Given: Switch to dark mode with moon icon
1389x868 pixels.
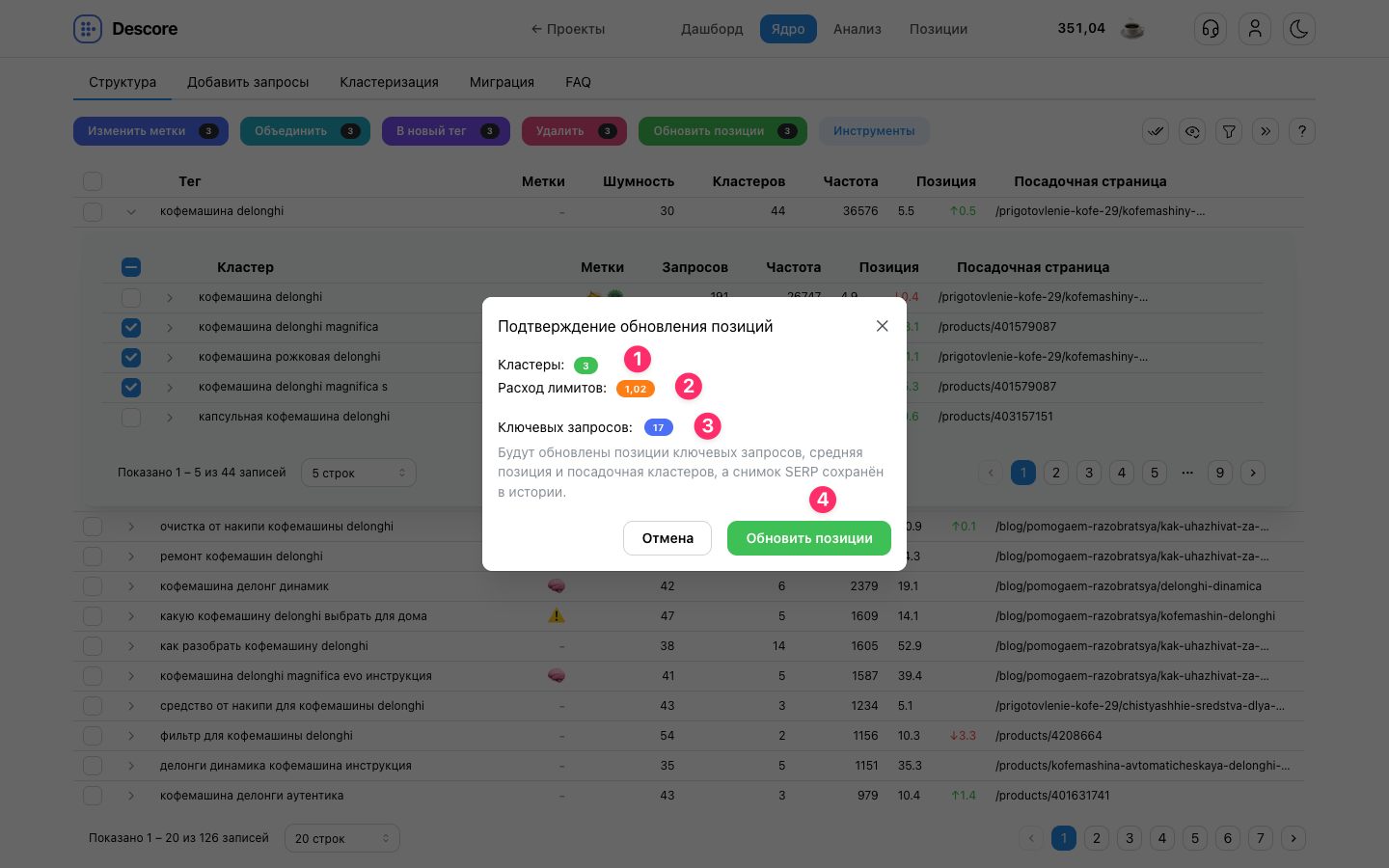Looking at the screenshot, I should tap(1299, 29).
